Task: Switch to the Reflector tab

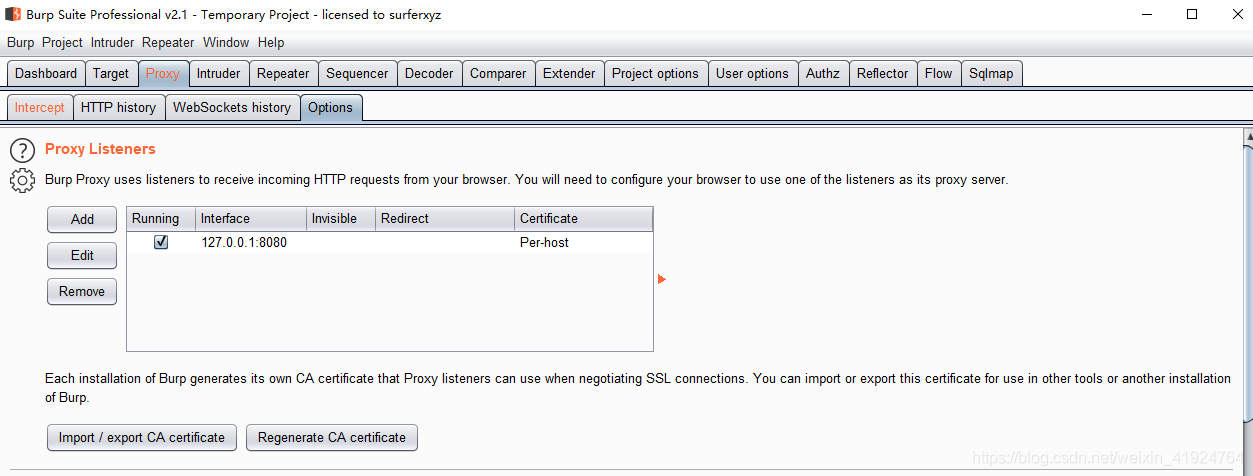Action: pyautogui.click(x=883, y=73)
